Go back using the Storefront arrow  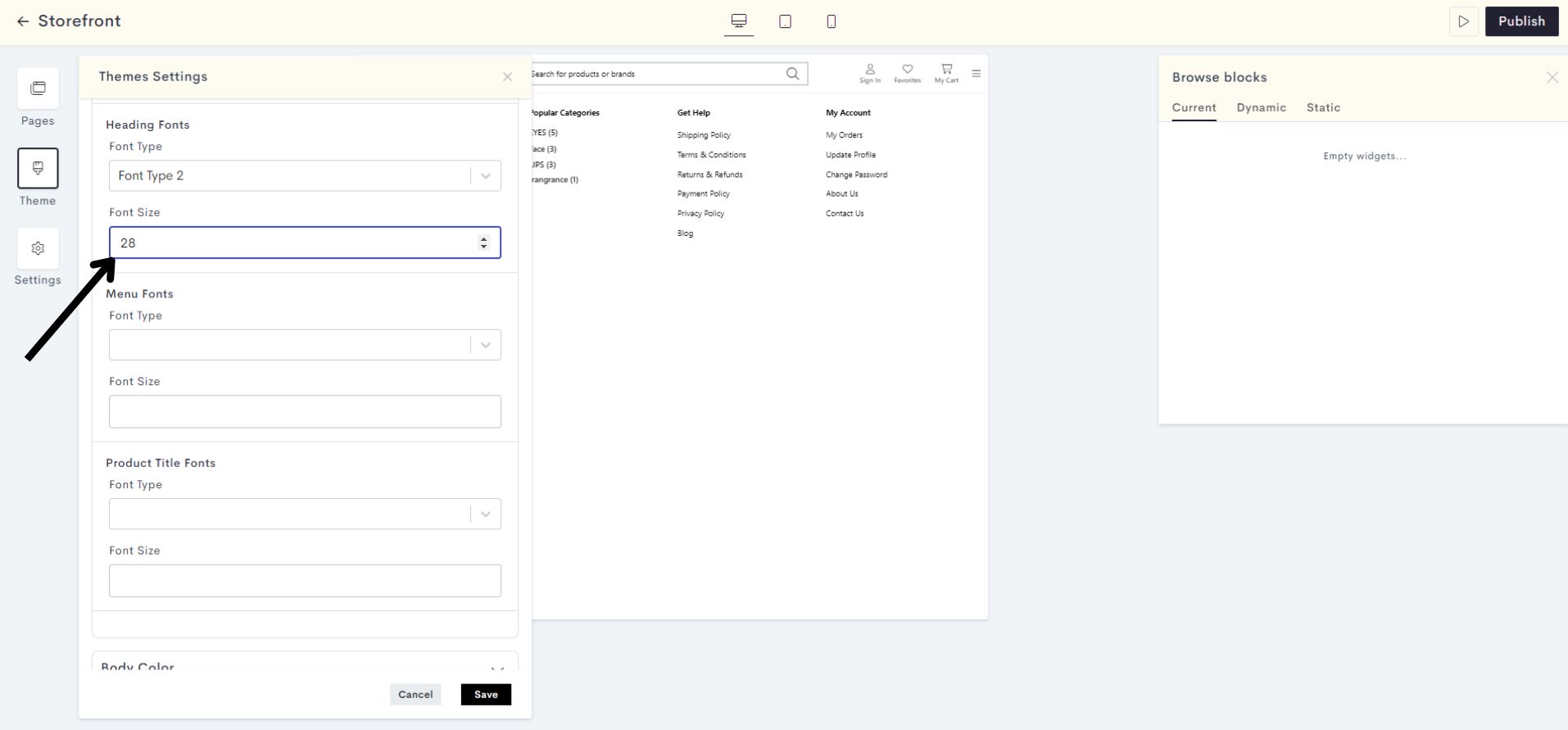coord(23,21)
